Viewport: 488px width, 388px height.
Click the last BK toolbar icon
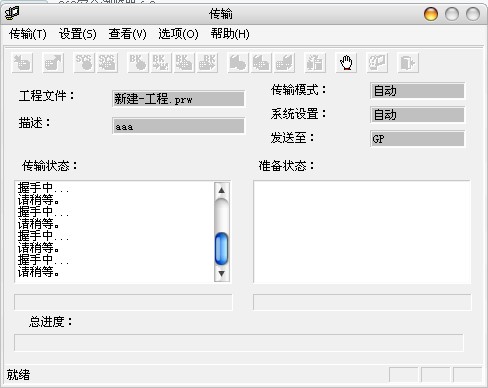click(208, 63)
